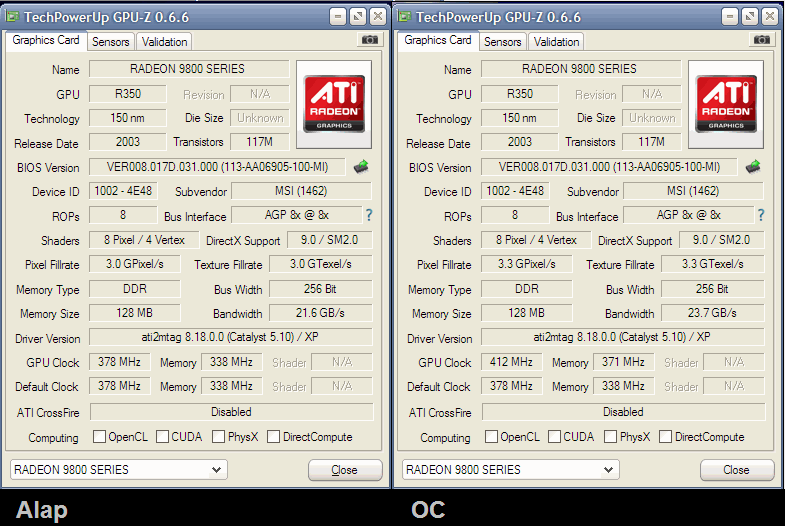Click Transistors 117M value in OC window

[651, 142]
